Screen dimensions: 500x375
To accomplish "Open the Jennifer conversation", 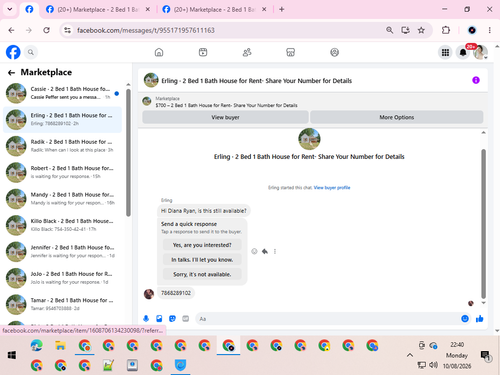I will click(x=62, y=251).
